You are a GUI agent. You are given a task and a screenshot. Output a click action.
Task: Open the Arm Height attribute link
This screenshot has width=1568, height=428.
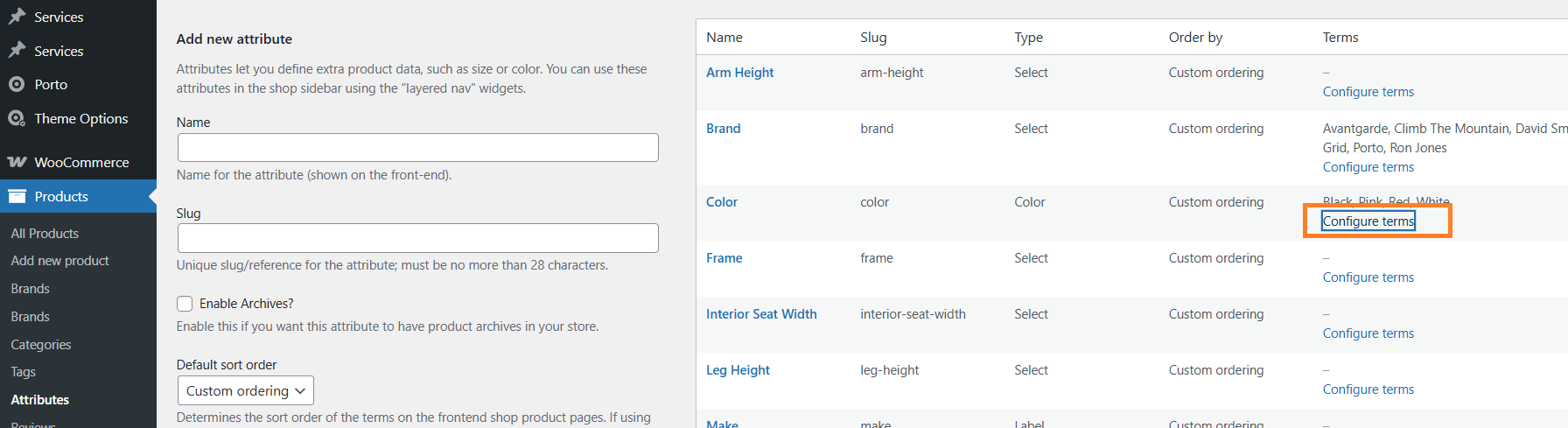[739, 73]
